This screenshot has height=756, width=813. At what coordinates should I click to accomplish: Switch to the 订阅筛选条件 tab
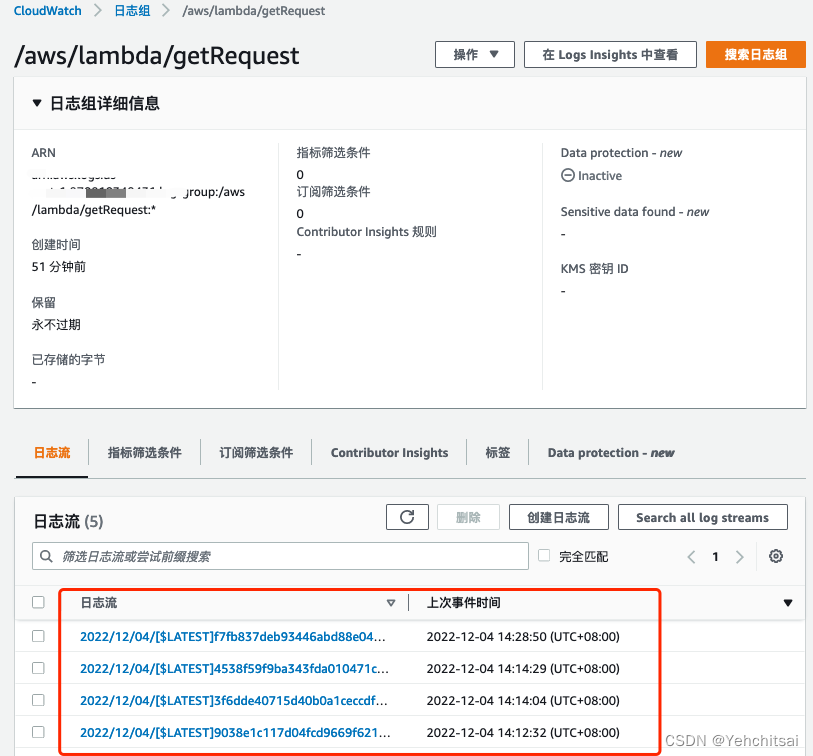tap(256, 453)
